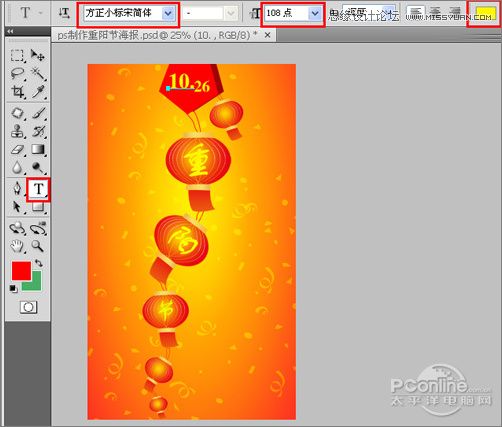Open the font style dropdown
The height and width of the screenshot is (427, 502).
(x=231, y=14)
